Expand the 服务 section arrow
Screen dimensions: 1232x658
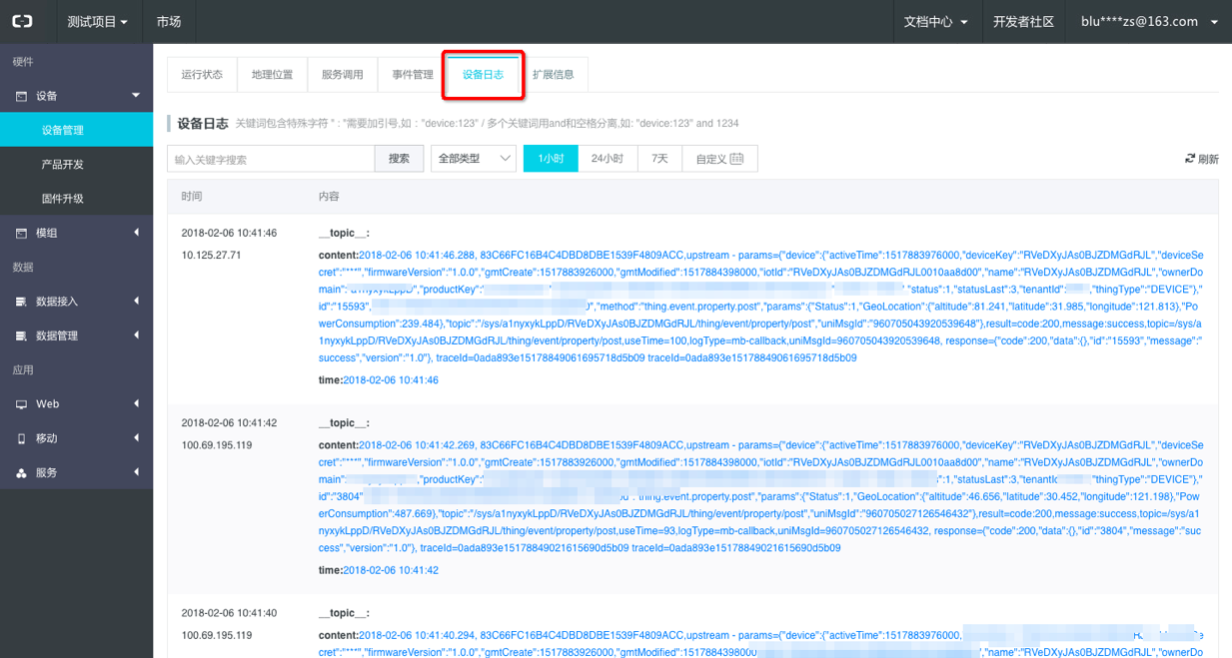pos(136,472)
